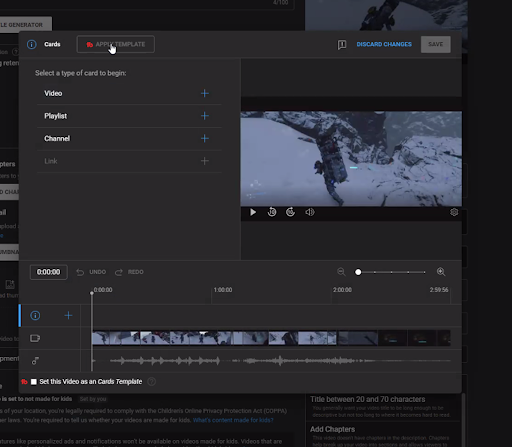Image resolution: width=512 pixels, height=447 pixels.
Task: Click the timeline zoom slider handle
Action: 358,272
